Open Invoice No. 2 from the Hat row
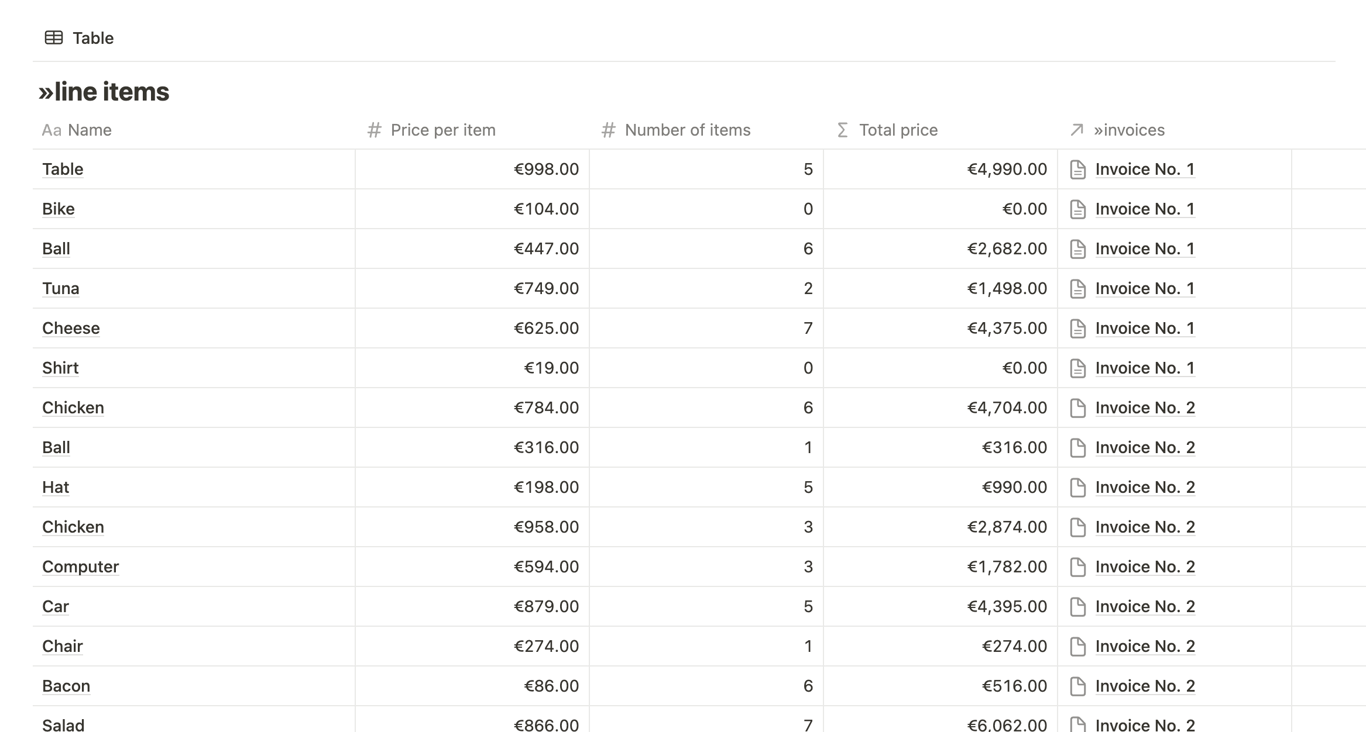Screen dimensions: 1366x732 click(x=1145, y=487)
